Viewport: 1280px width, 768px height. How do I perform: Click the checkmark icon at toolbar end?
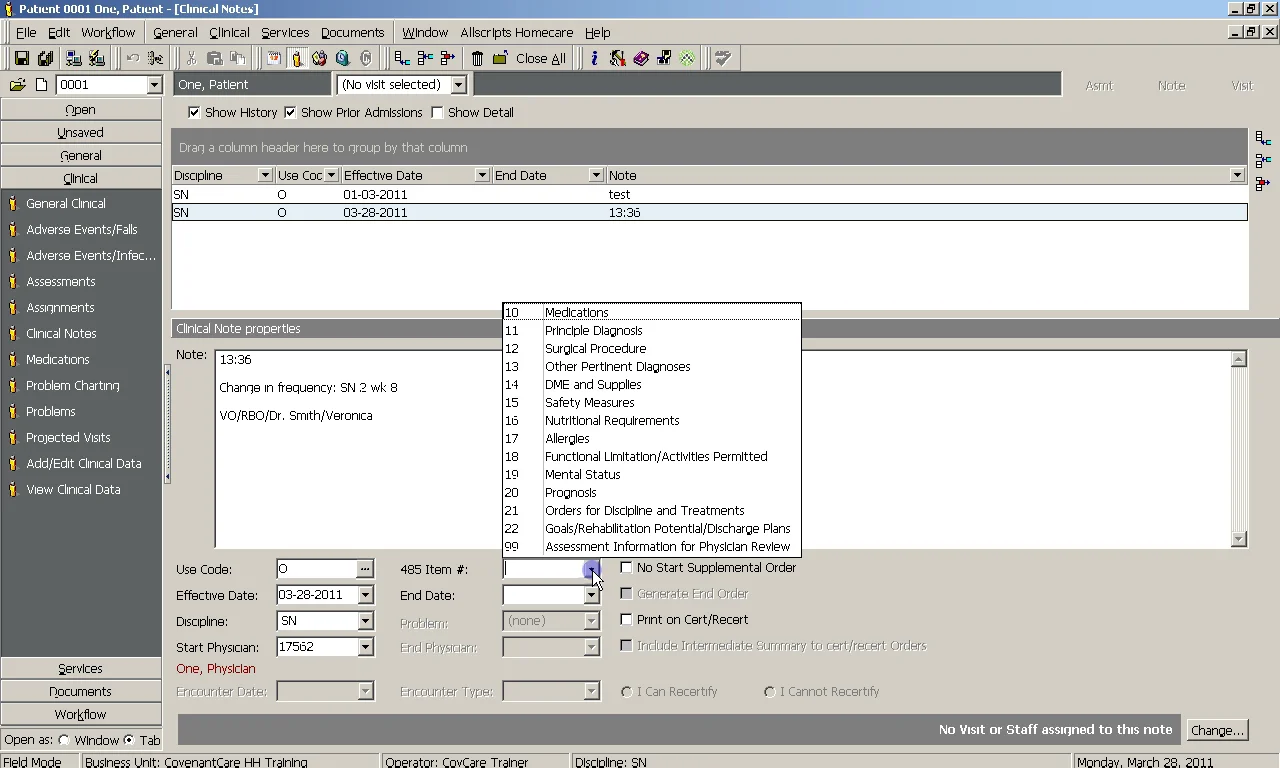tap(723, 59)
